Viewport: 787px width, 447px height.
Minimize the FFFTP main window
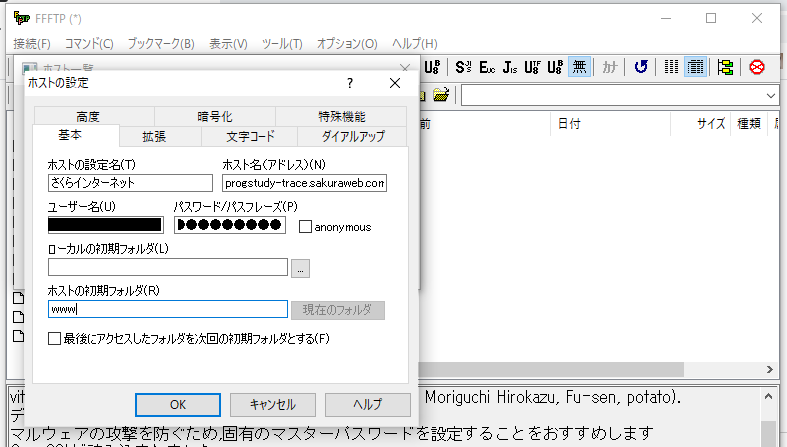pyautogui.click(x=666, y=18)
